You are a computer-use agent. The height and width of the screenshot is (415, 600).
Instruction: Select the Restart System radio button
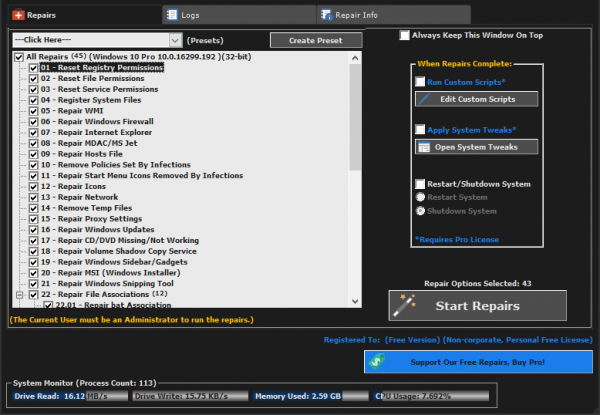point(420,197)
